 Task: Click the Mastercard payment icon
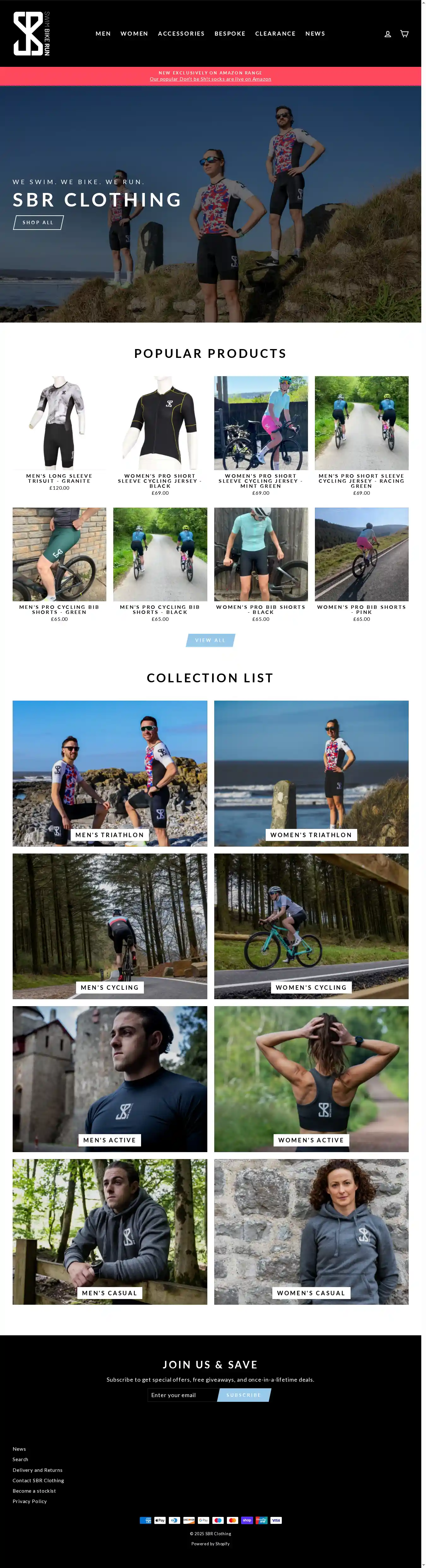tap(232, 1520)
